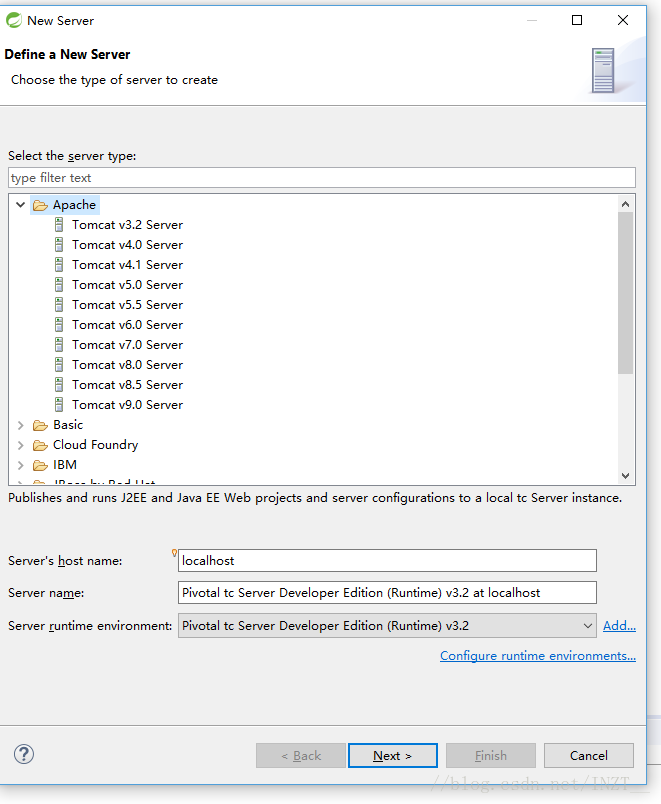This screenshot has height=804, width=661.
Task: Select the Apache category label
Action: coord(74,205)
